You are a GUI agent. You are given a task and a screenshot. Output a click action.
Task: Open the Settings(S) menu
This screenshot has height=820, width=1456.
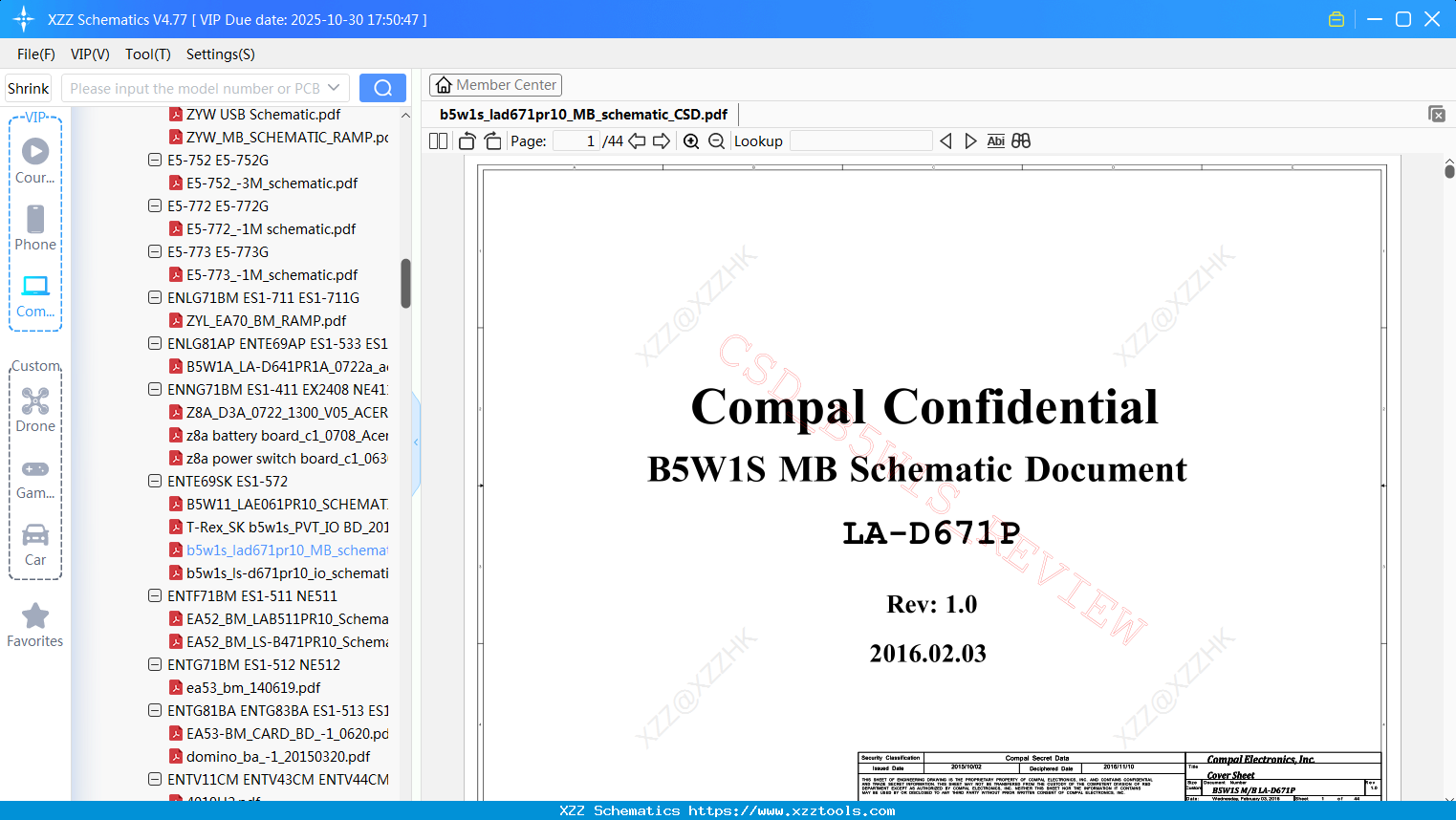(221, 54)
